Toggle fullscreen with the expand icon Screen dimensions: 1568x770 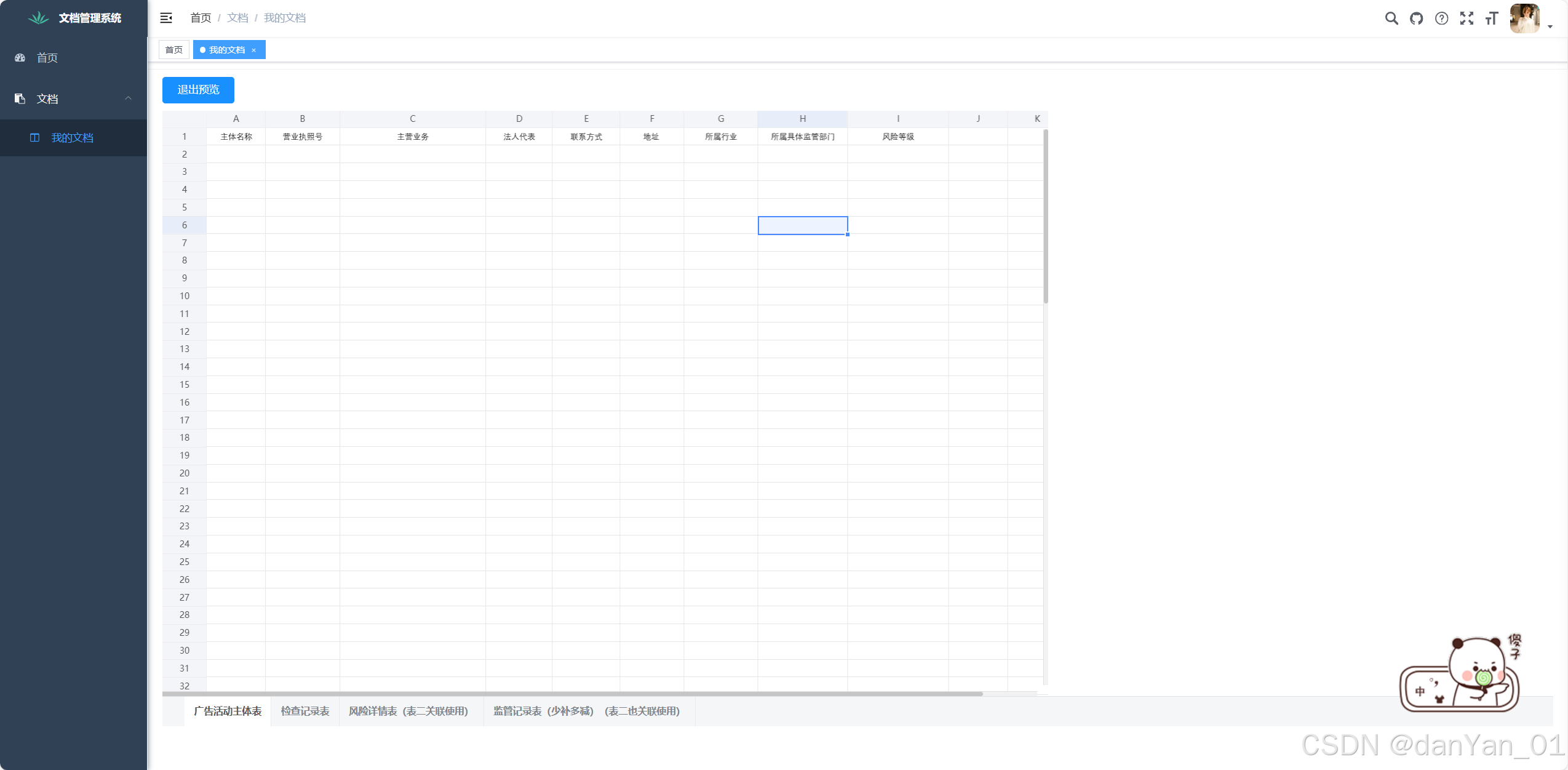click(x=1467, y=18)
